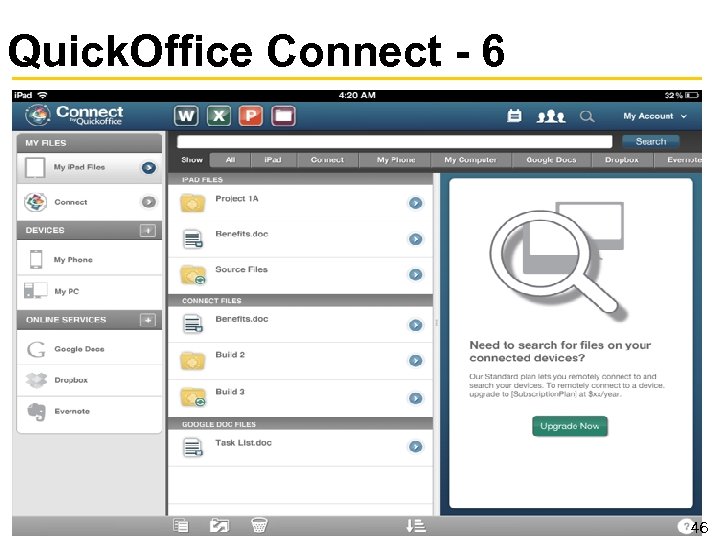Add service with Online Services plus button
Viewport: 720px width, 540px height.
click(148, 320)
